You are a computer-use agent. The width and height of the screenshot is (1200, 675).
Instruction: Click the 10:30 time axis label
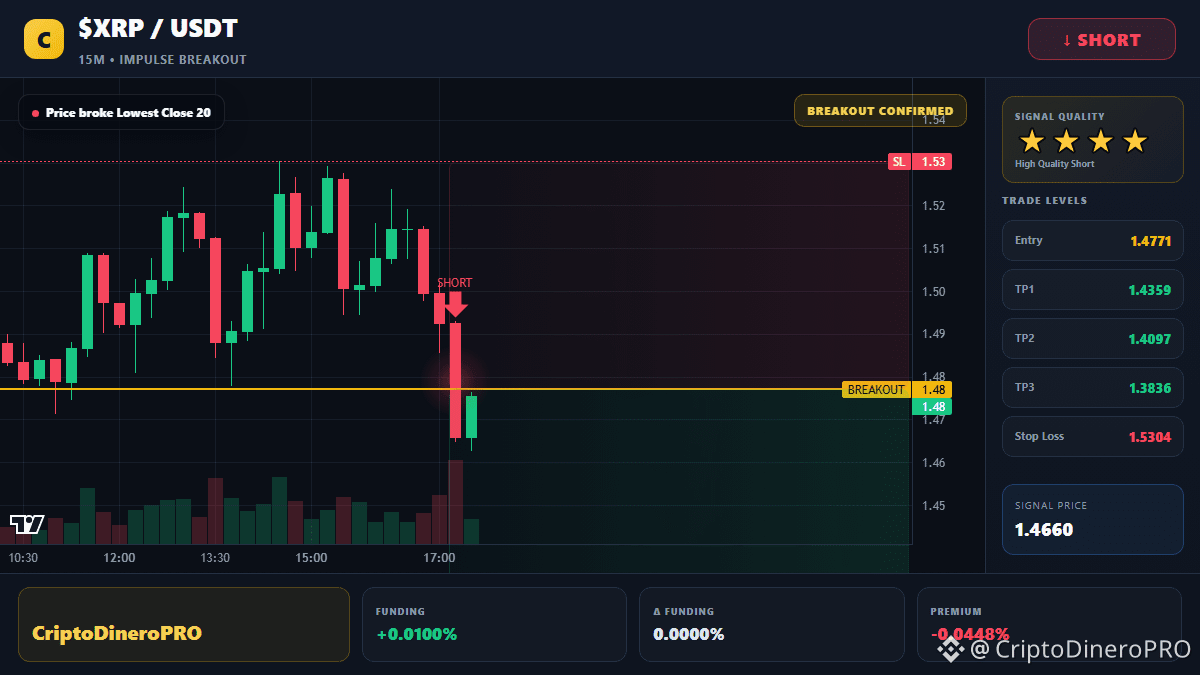pyautogui.click(x=23, y=558)
